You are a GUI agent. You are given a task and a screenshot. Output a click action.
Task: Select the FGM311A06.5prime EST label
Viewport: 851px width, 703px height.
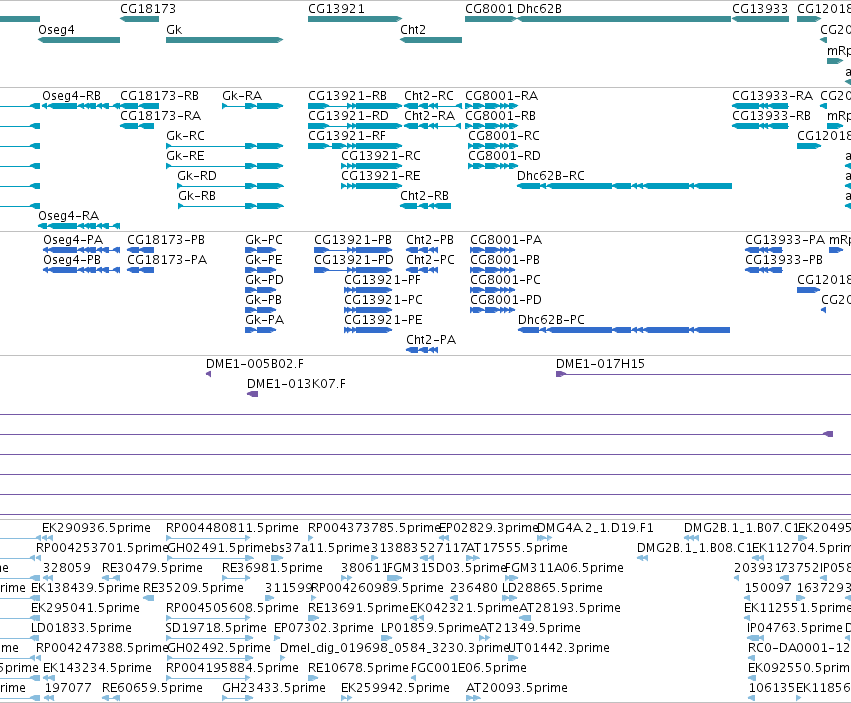click(x=564, y=568)
